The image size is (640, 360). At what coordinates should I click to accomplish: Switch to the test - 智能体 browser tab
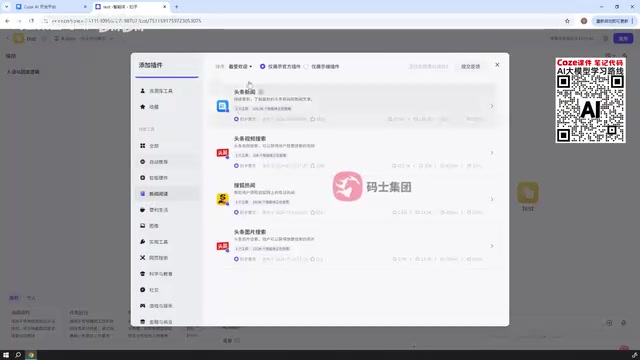[131, 7]
